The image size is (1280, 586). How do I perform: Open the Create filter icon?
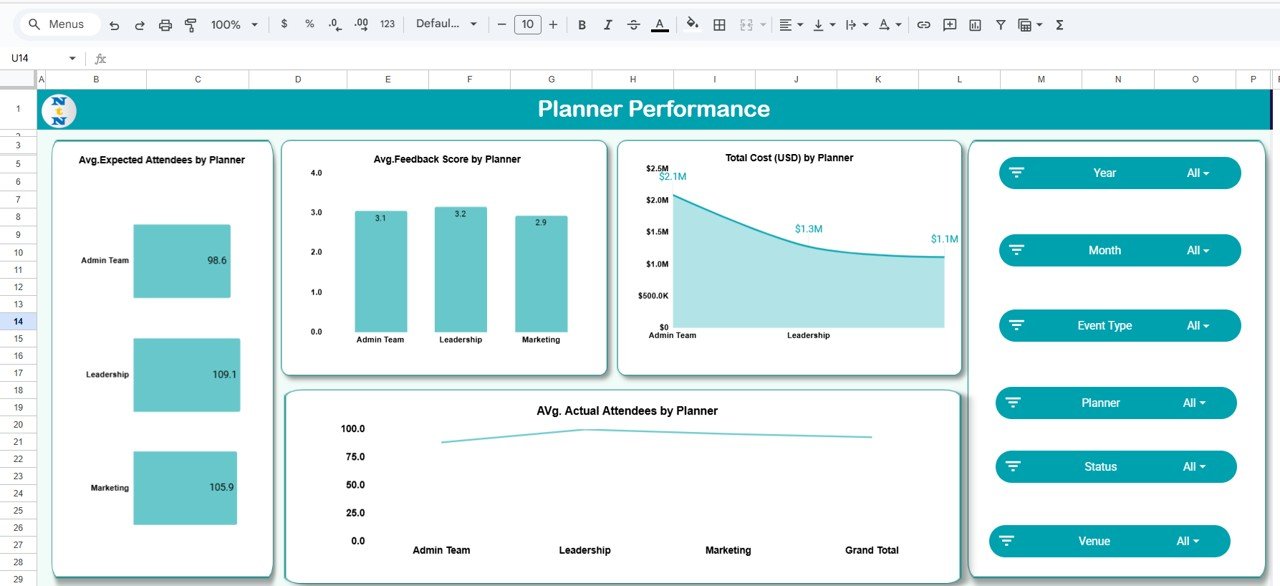point(1000,24)
